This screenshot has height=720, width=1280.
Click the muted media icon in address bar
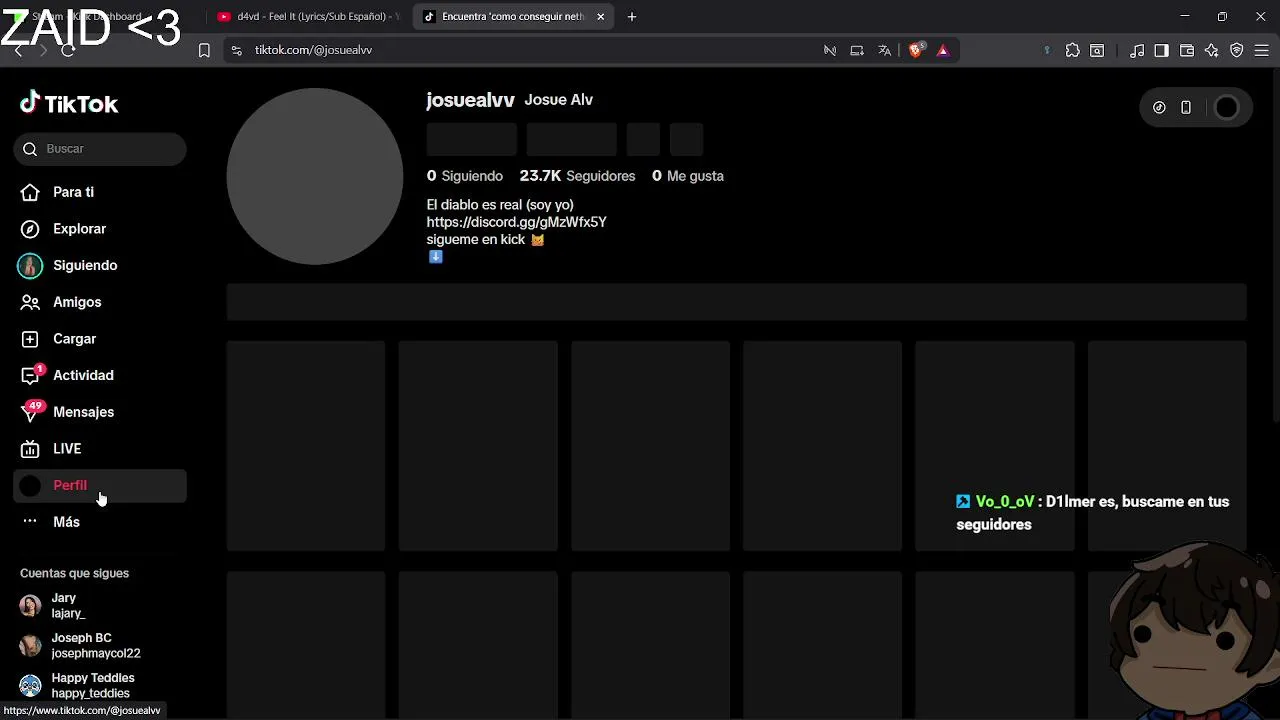[830, 50]
